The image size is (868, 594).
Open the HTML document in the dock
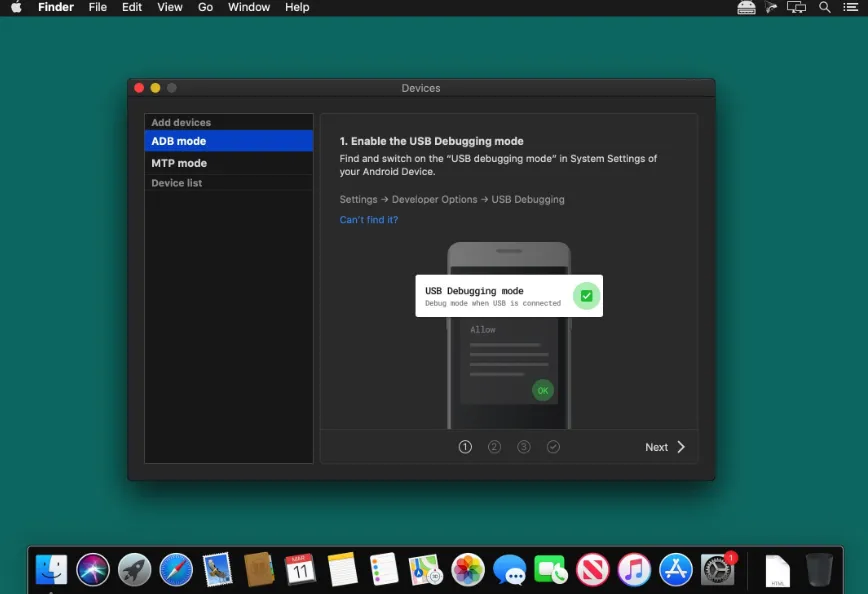tap(777, 570)
